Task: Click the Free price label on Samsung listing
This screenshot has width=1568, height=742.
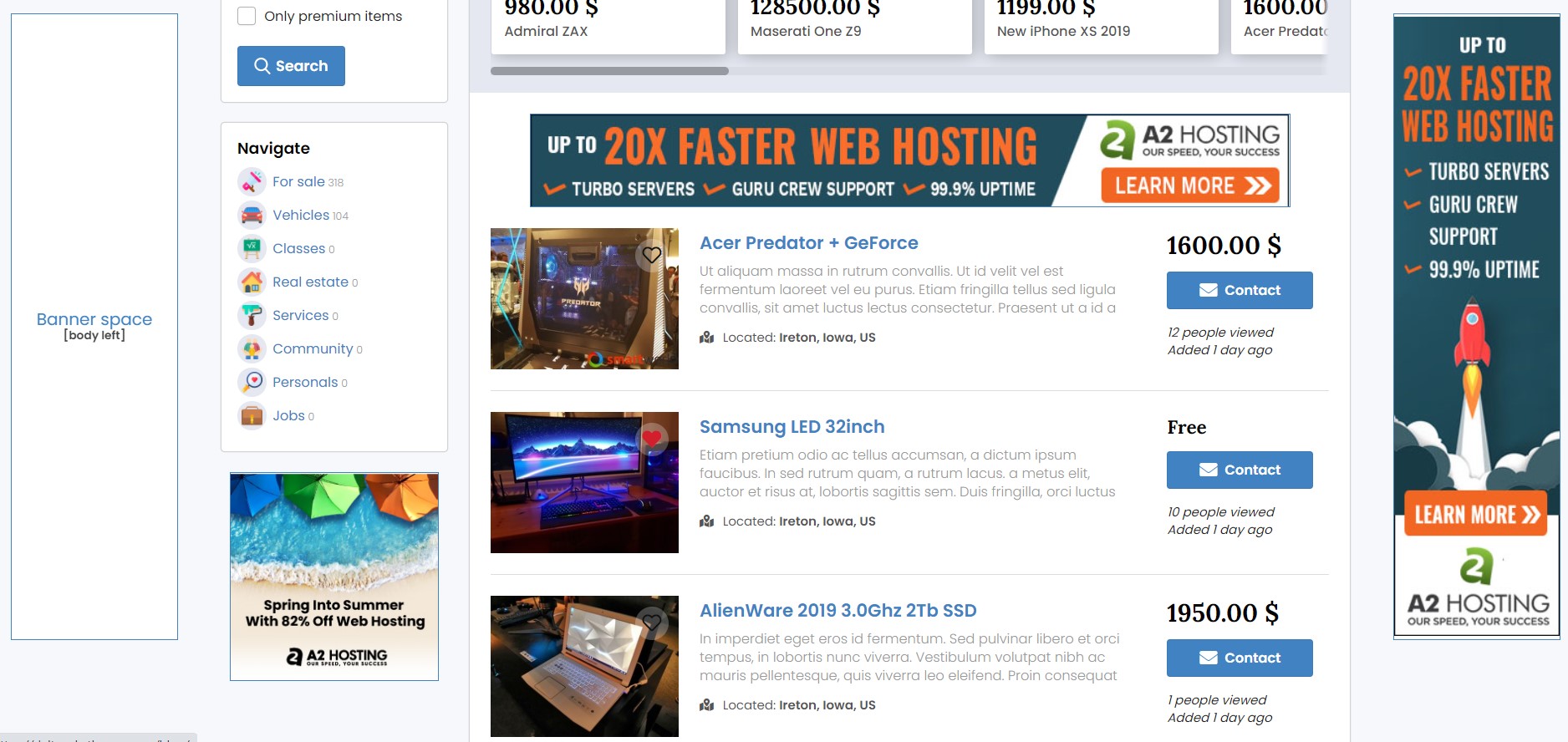Action: pyautogui.click(x=1187, y=427)
